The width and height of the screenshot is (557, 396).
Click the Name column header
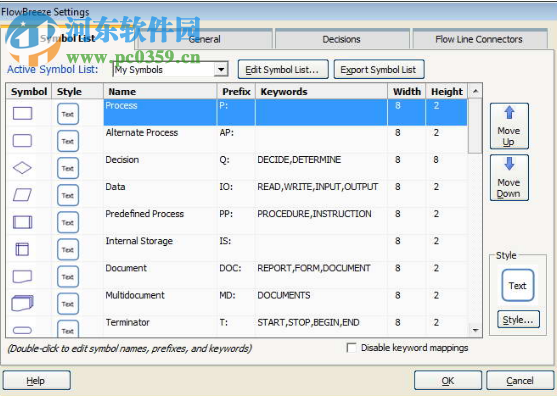160,92
